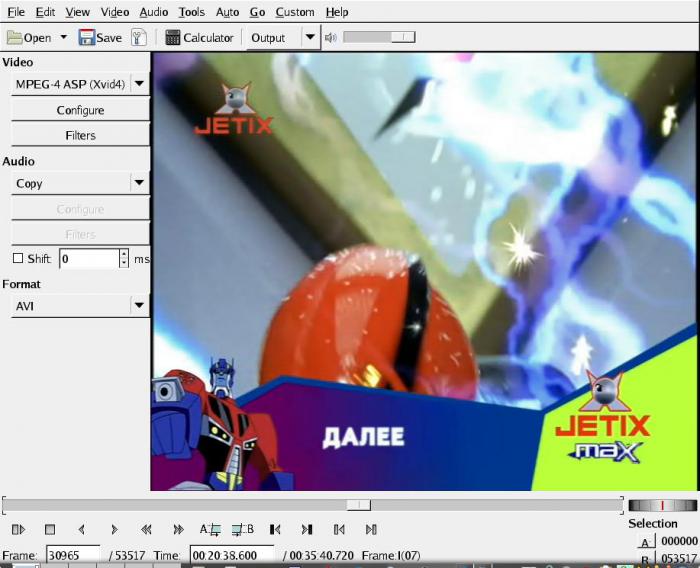Click the Selection A marker button
The width and height of the screenshot is (700, 568).
click(x=646, y=543)
